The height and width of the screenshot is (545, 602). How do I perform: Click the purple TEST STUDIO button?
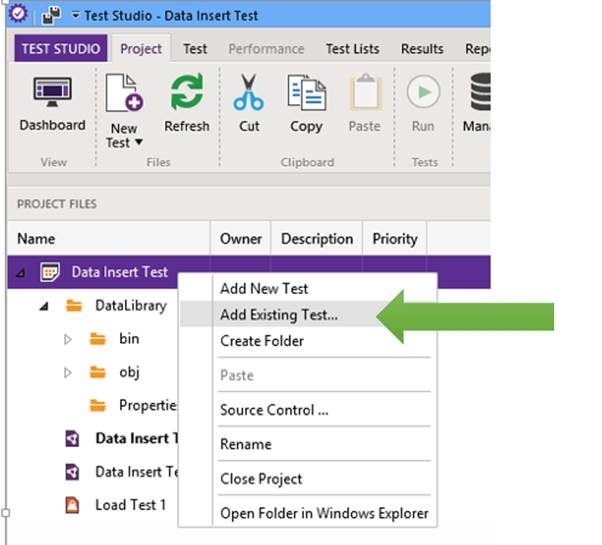coord(61,49)
